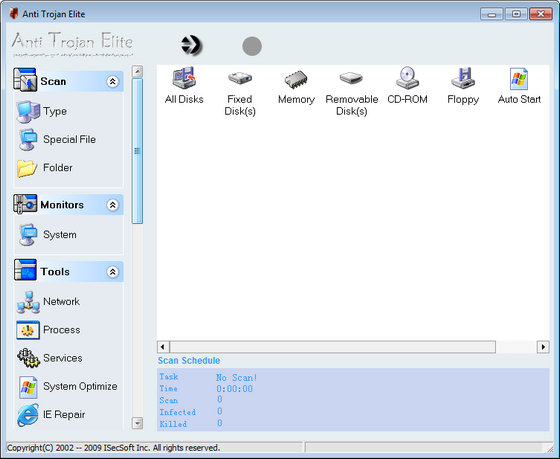The image size is (560, 459).
Task: Click the Scan section header icon
Action: (25, 80)
